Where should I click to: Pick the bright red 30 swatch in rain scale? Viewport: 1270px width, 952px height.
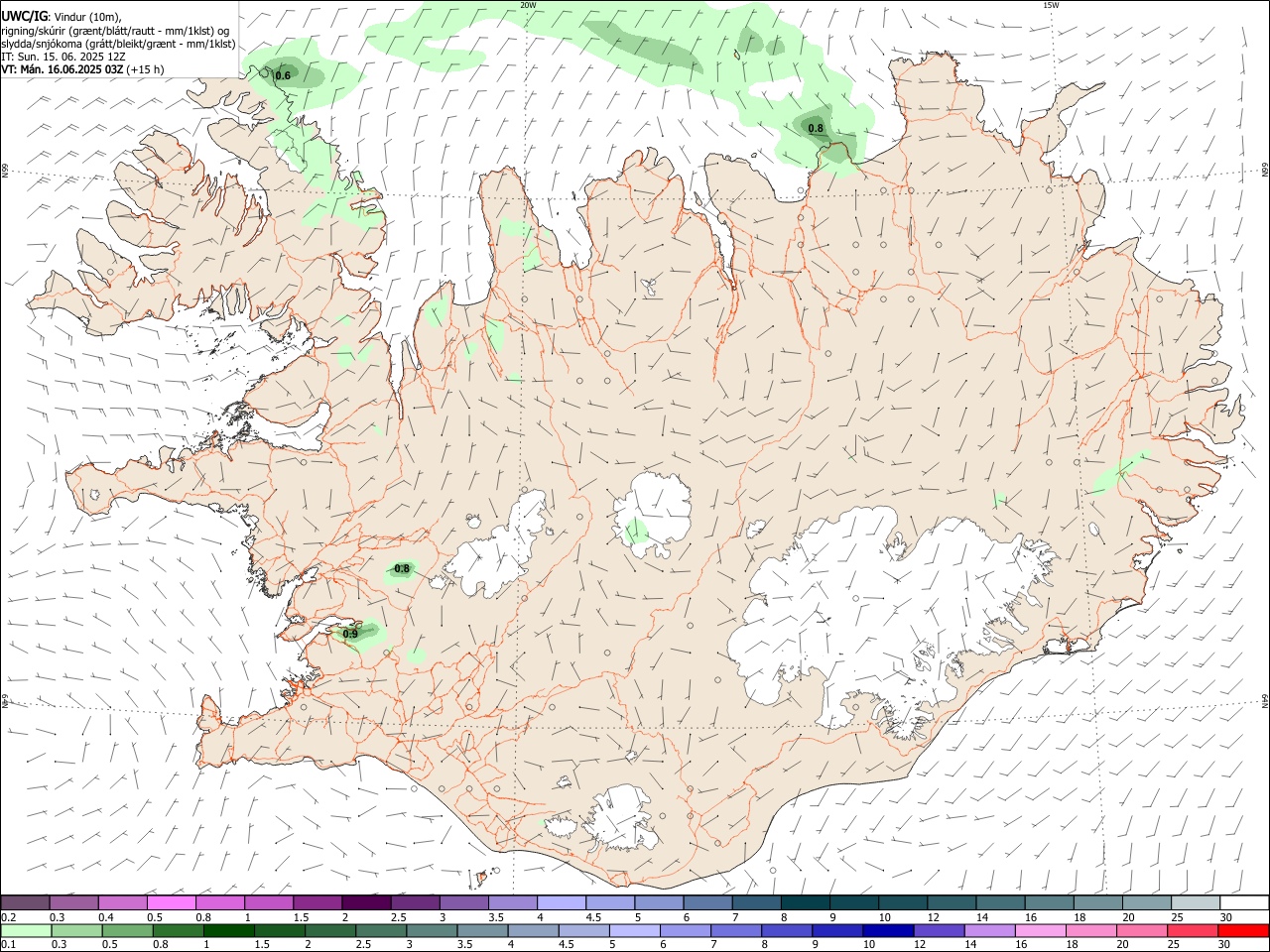click(1242, 930)
